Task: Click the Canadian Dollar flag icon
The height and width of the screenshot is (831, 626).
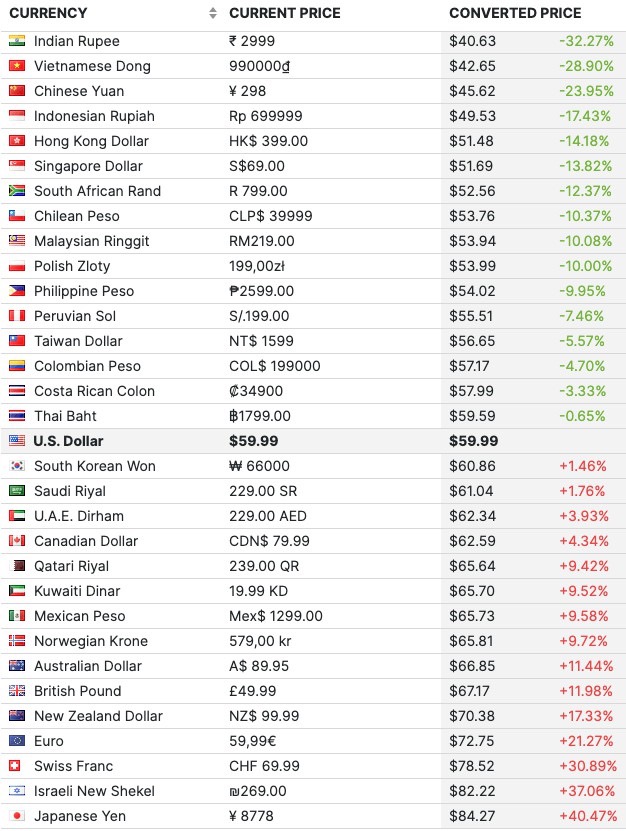Action: [x=16, y=541]
